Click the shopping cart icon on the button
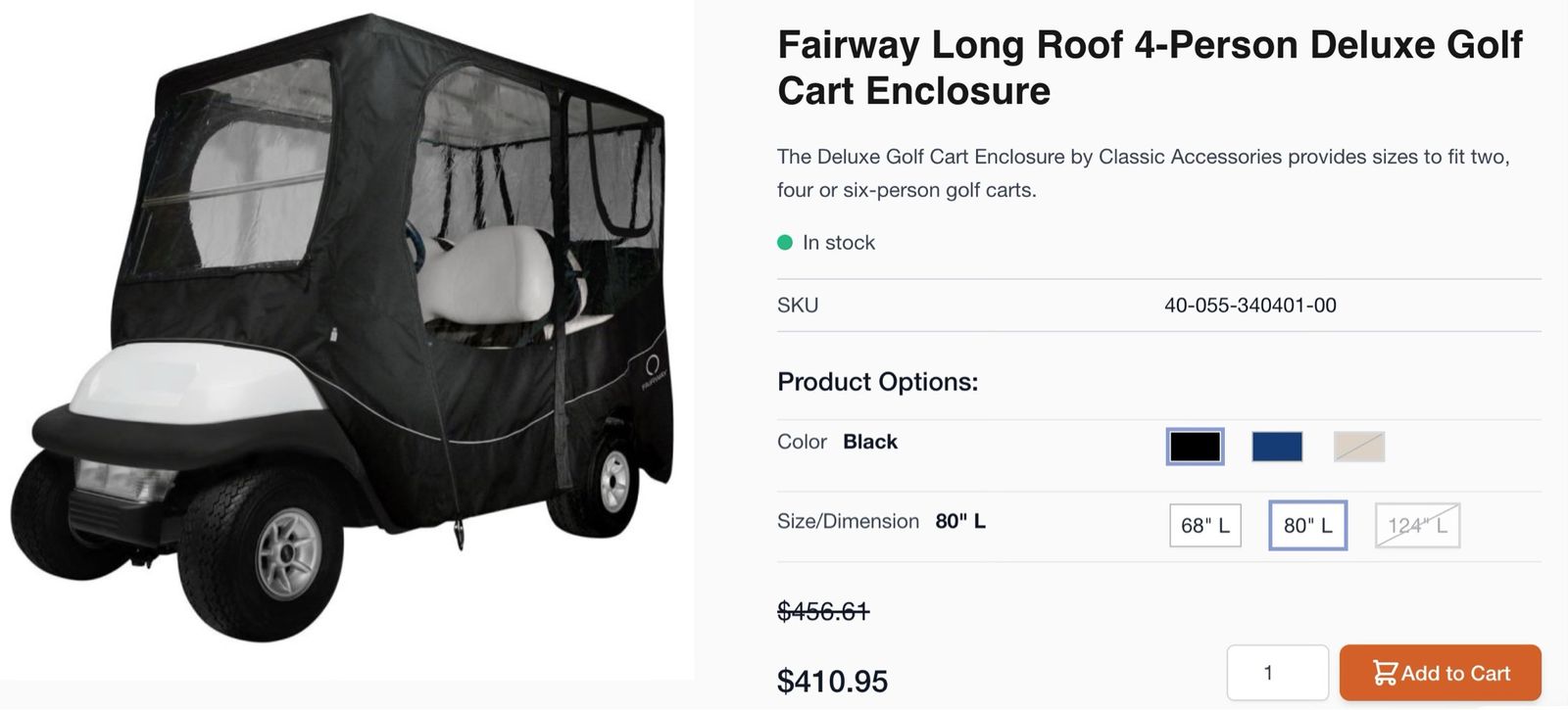Viewport: 1568px width, 710px height. point(1385,673)
